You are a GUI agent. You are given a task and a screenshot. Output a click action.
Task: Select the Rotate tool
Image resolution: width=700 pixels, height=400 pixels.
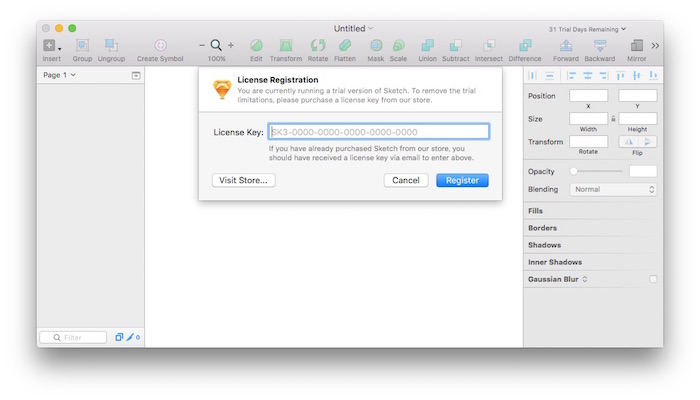318,45
